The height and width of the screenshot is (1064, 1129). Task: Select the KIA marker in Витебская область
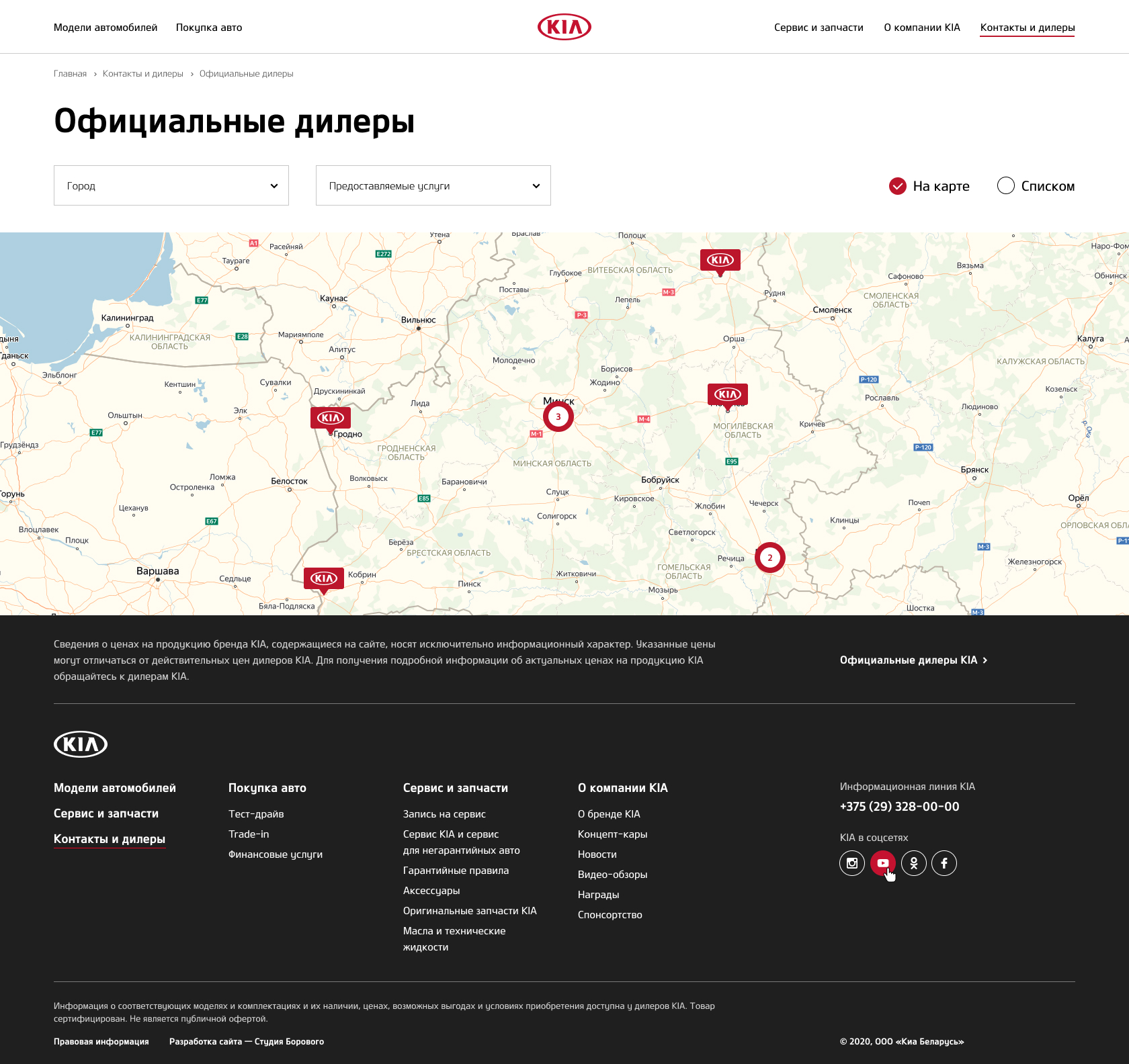[x=720, y=261]
